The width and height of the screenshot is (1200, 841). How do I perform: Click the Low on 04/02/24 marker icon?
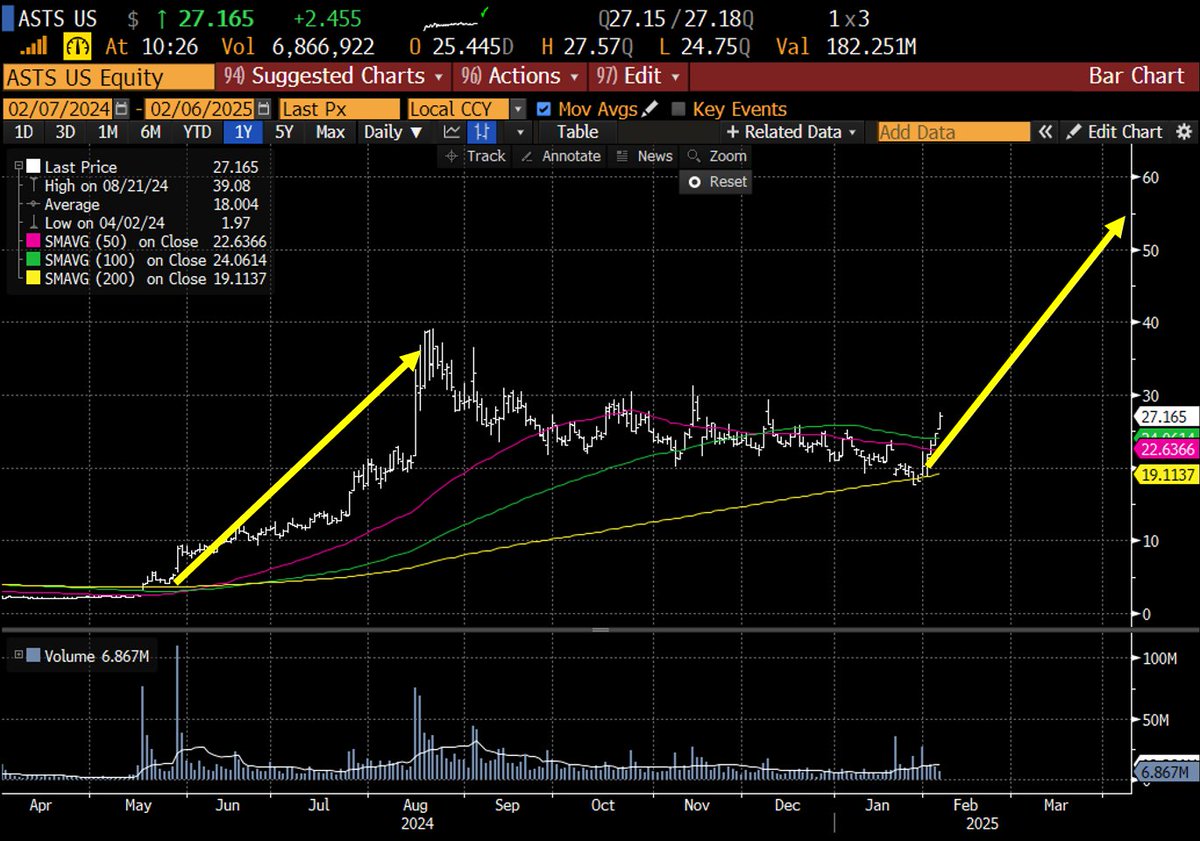34,222
